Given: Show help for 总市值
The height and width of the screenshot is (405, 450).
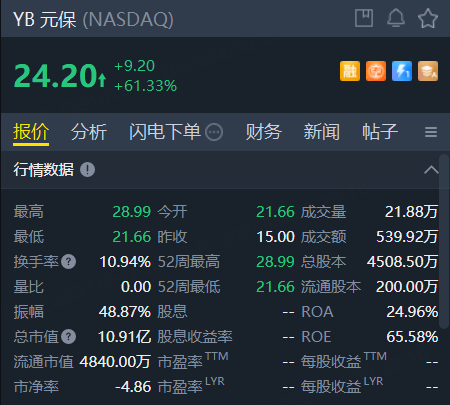Looking at the screenshot, I should click(69, 337).
